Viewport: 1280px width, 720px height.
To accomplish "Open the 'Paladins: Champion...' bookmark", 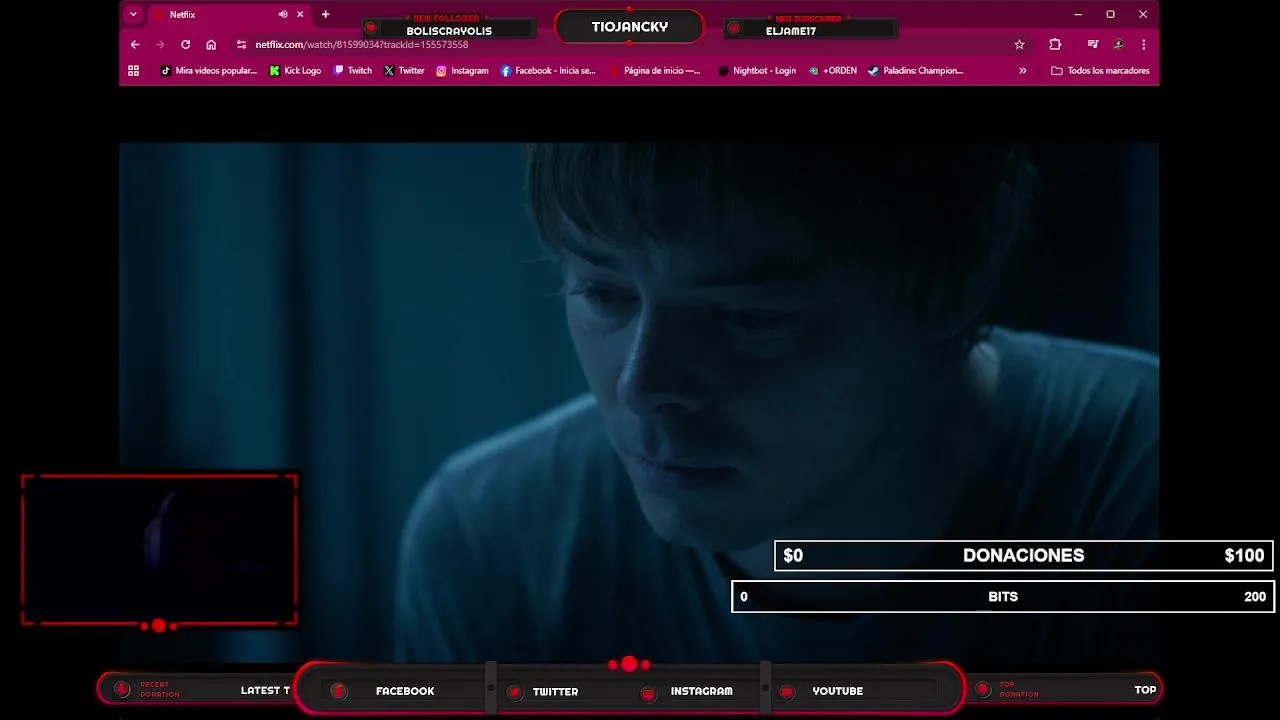I will pyautogui.click(x=915, y=71).
